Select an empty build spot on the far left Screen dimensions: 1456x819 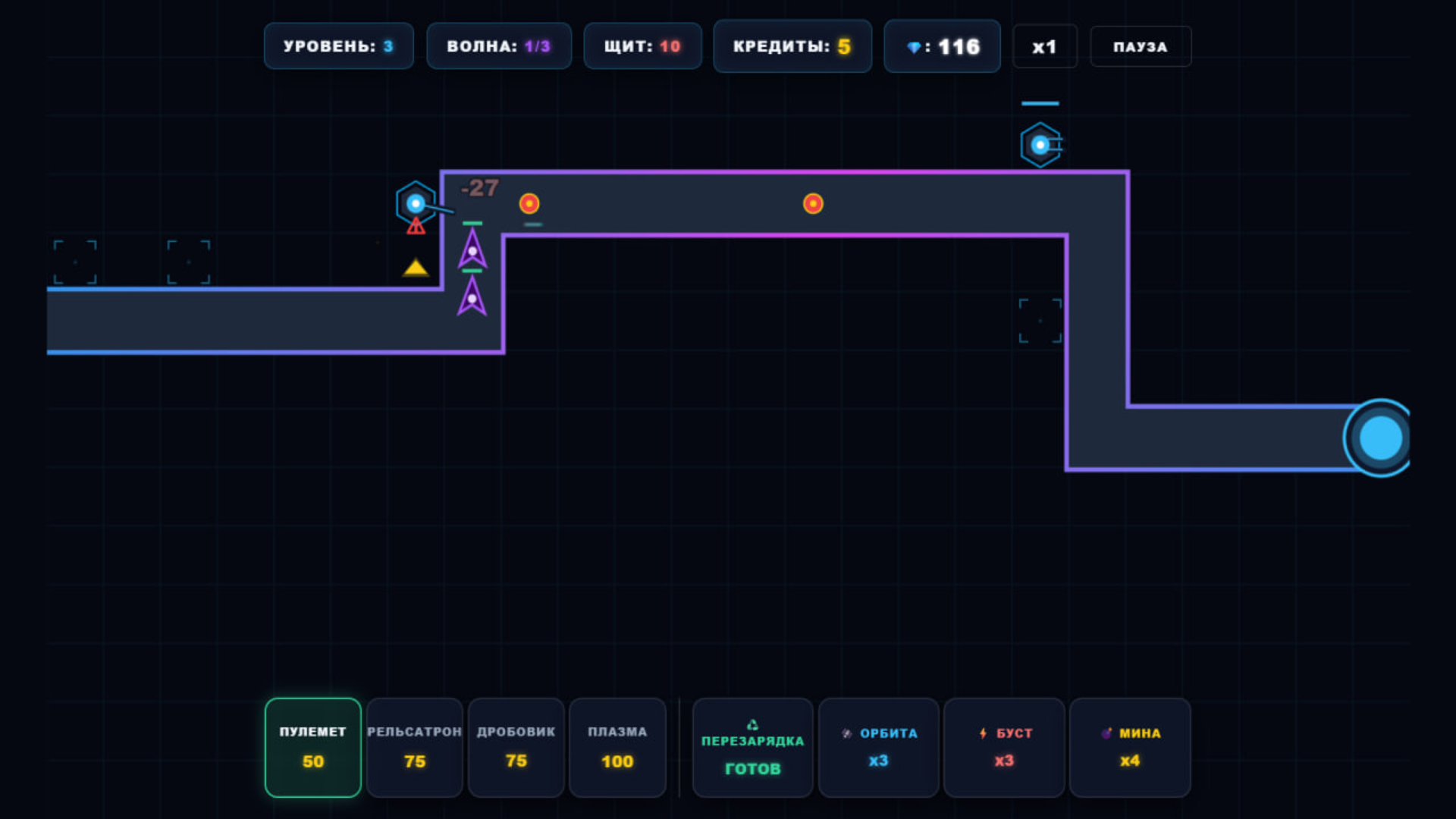click(x=74, y=262)
